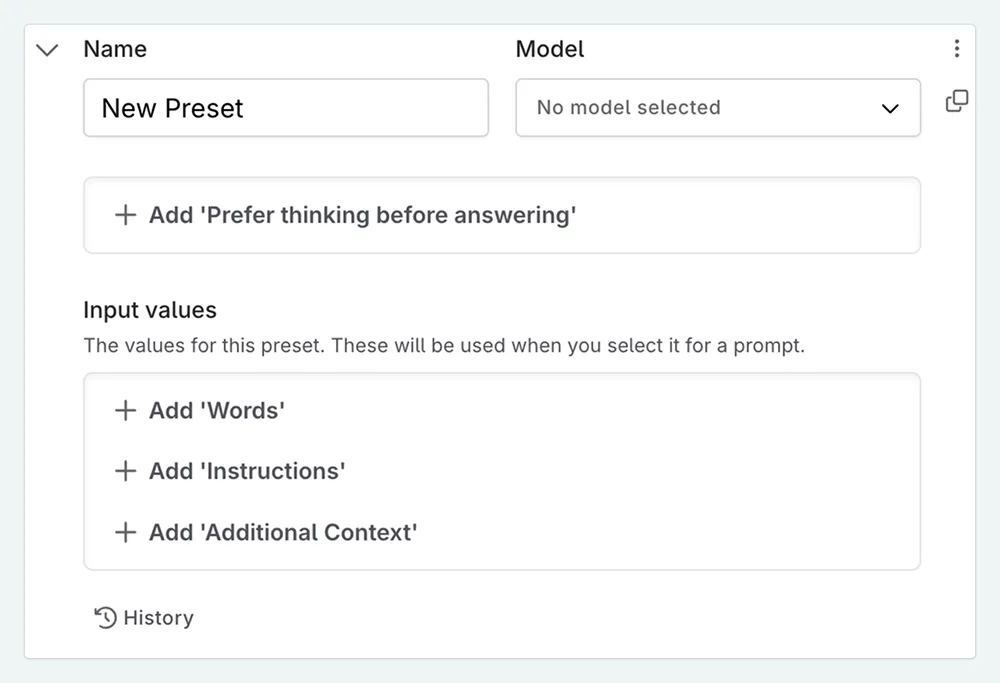Add the 'Instructions' input value

point(245,471)
